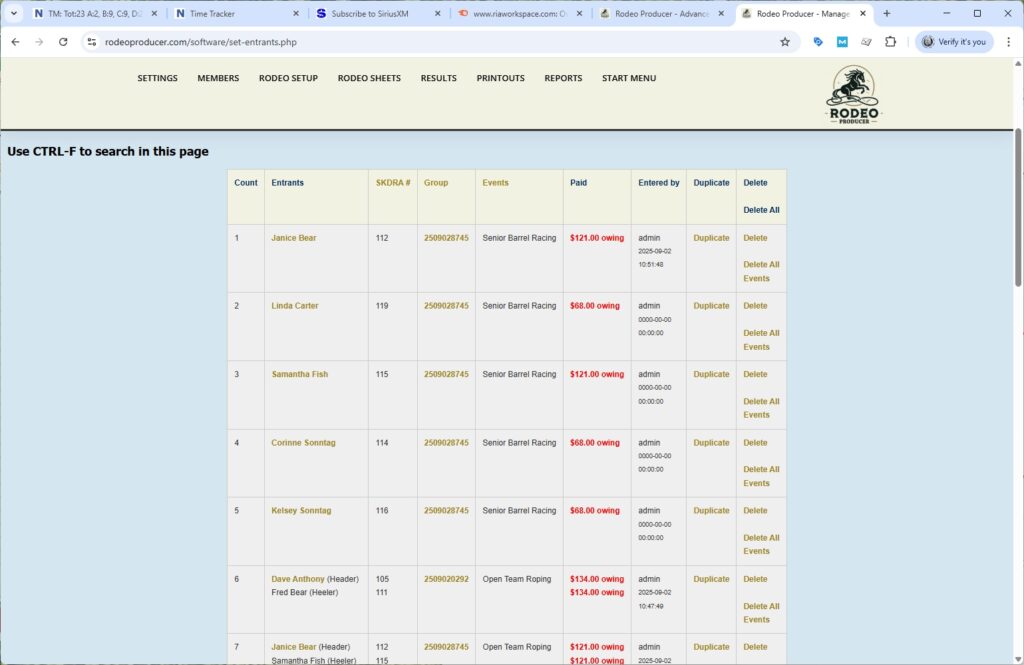Toggle the bookmark star for this page
1024x665 pixels.
pos(784,43)
